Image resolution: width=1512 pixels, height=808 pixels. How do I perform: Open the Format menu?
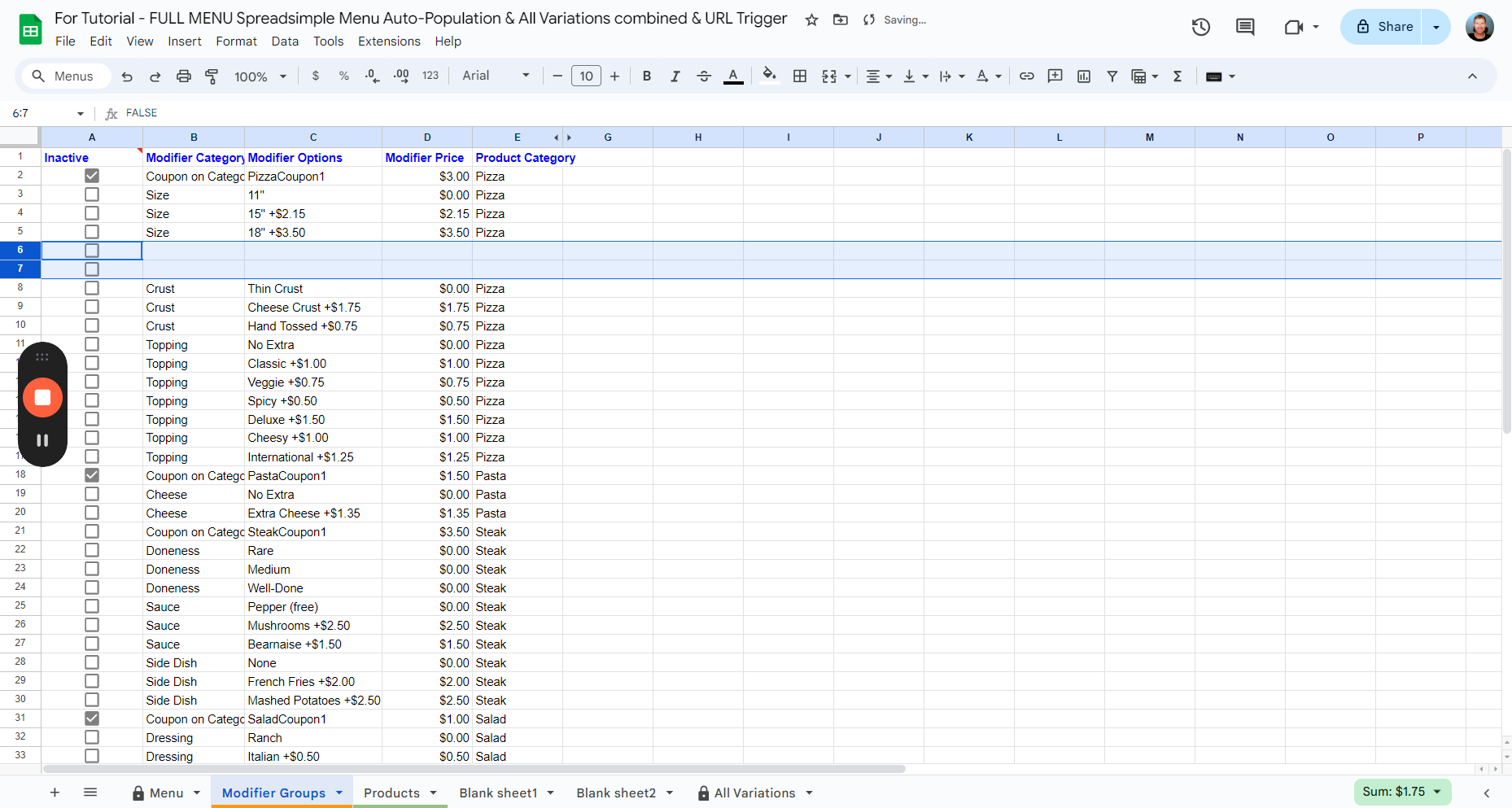(x=236, y=41)
